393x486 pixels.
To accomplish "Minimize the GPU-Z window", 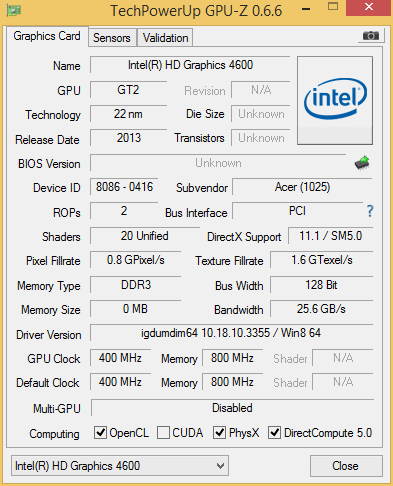I will [x=306, y=9].
